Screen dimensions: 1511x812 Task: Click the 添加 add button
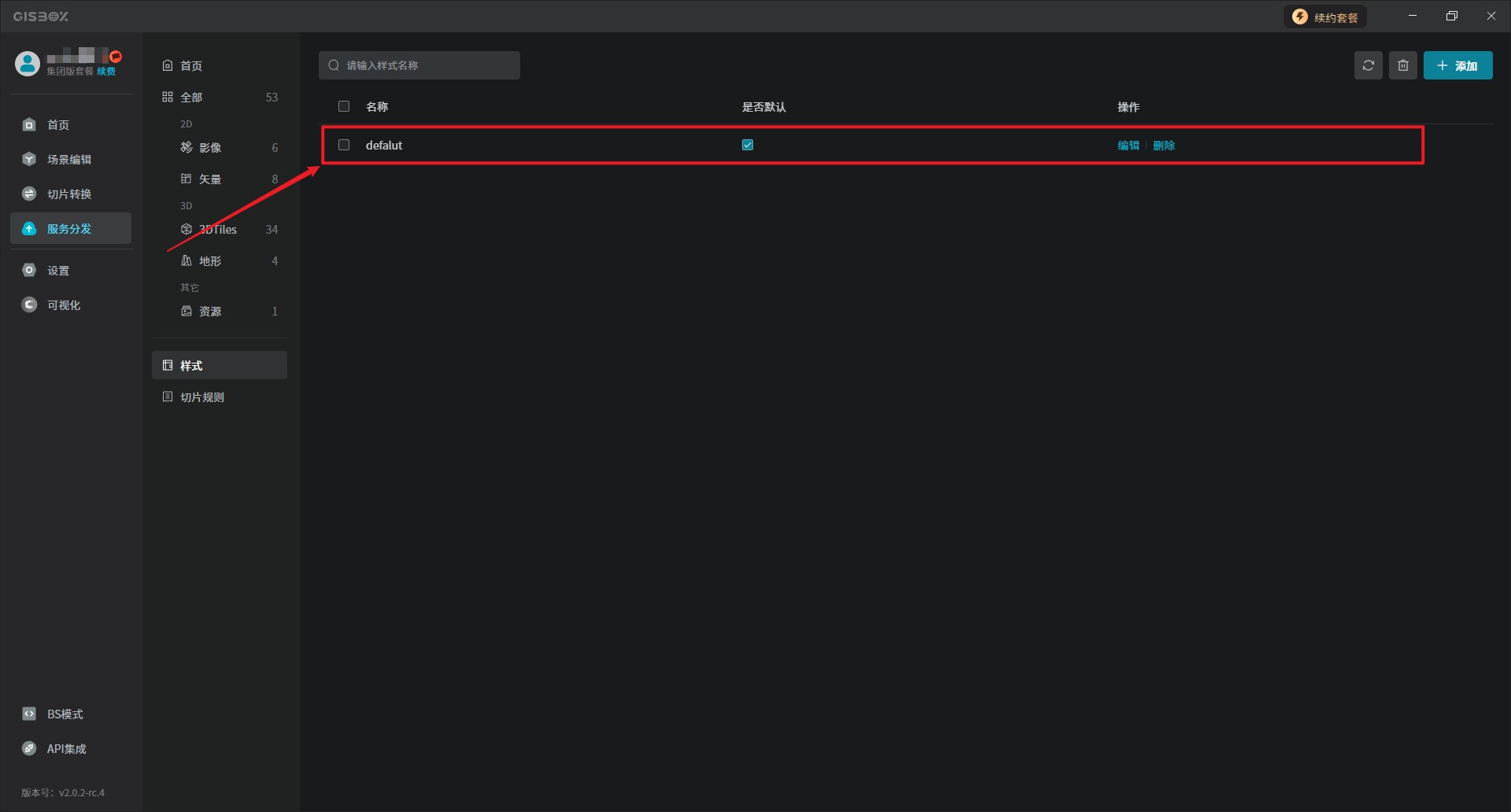1457,65
